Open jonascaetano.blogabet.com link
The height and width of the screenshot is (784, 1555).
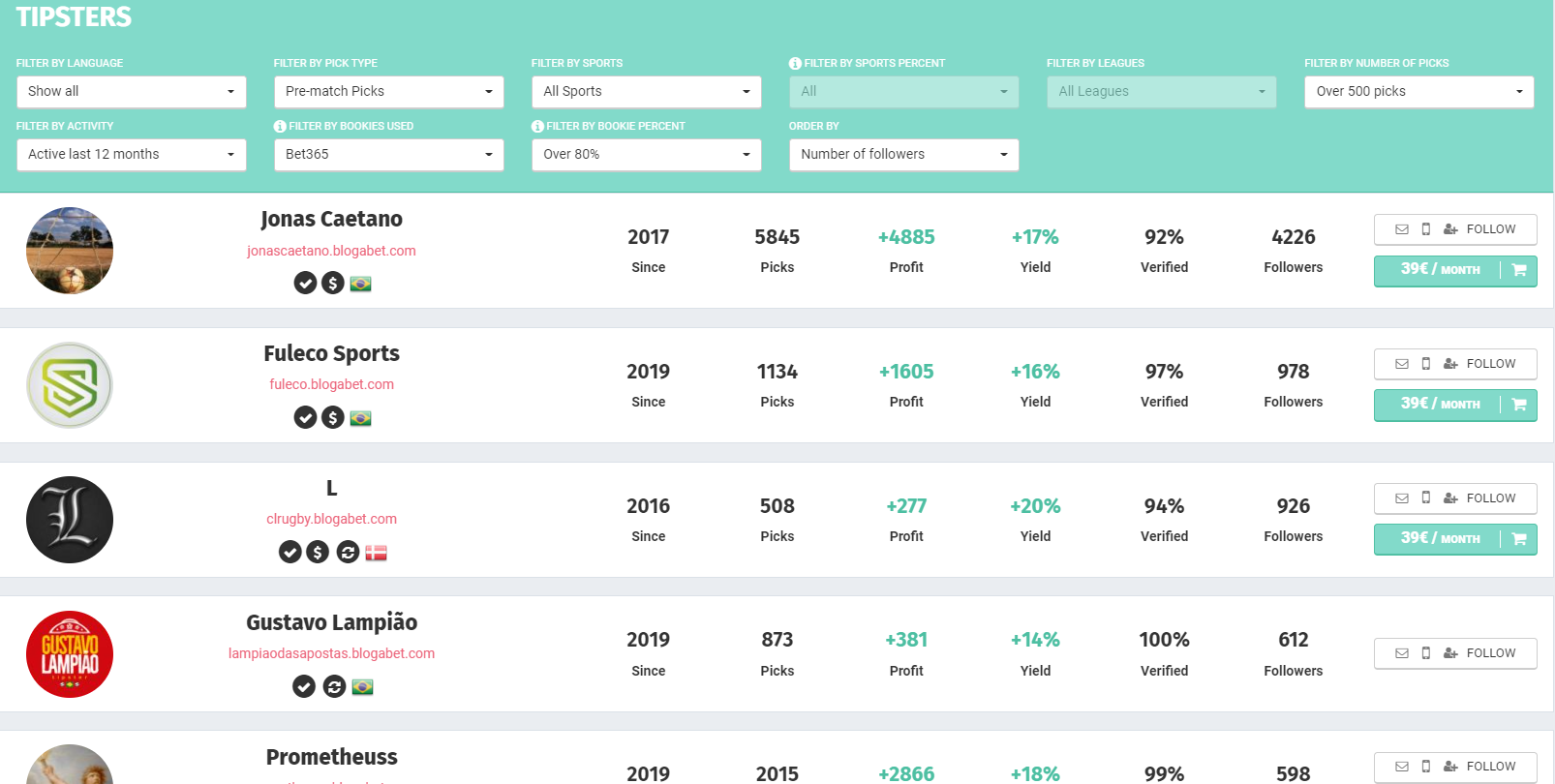click(331, 251)
